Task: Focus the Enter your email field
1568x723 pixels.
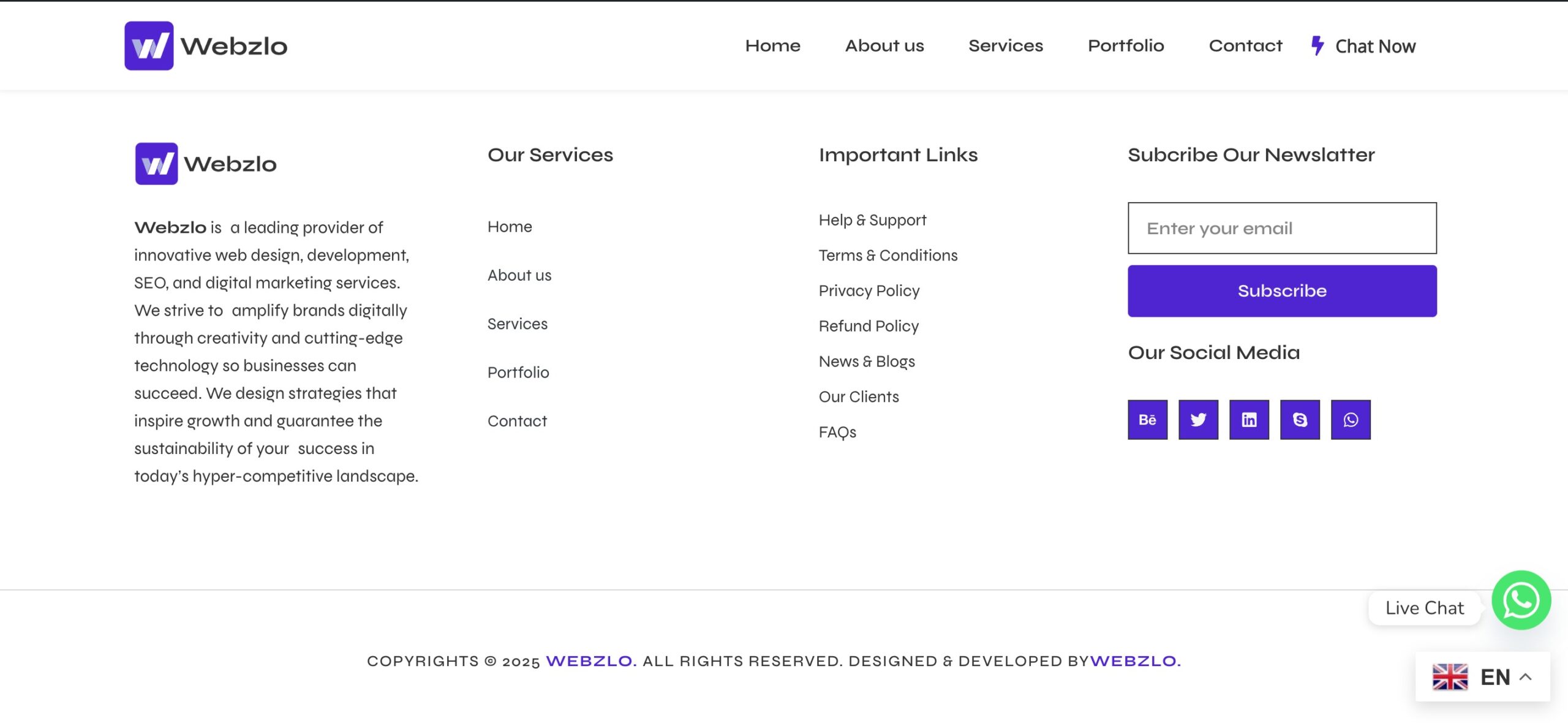Action: click(1281, 228)
